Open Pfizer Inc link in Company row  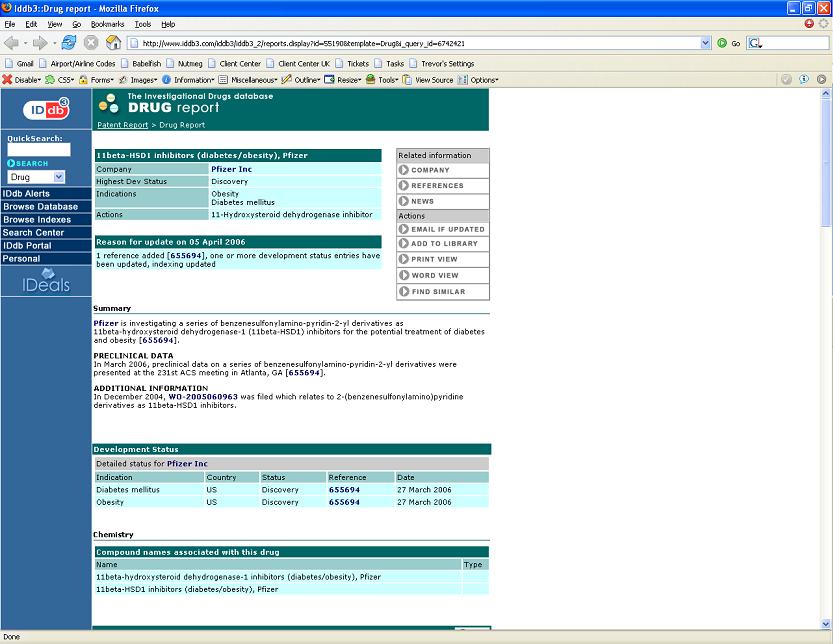coord(232,169)
